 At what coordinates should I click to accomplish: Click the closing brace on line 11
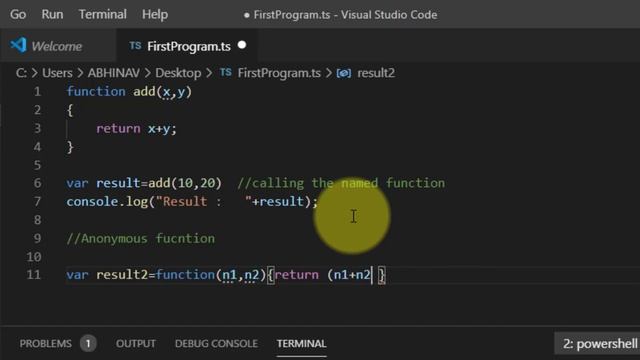pos(381,275)
